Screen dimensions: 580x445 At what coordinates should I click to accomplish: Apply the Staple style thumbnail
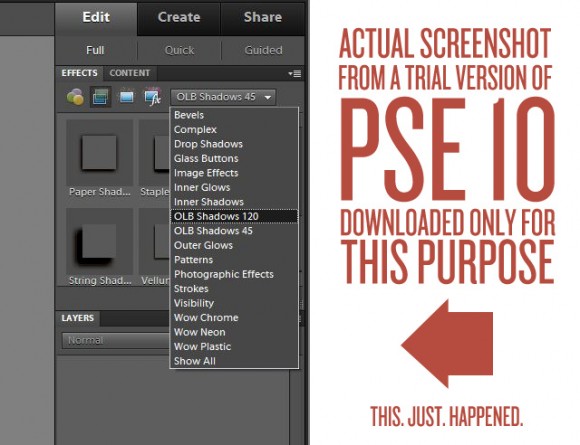click(154, 153)
